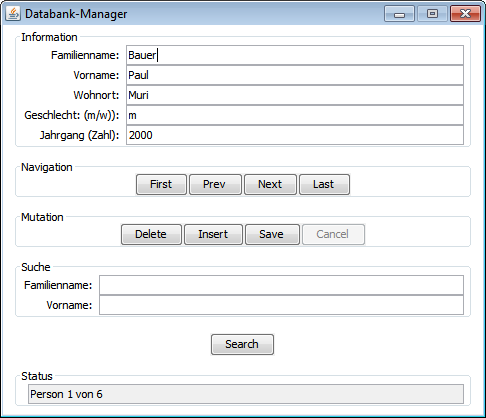
Task: Maximize the Databank-Manager window
Action: (x=432, y=14)
